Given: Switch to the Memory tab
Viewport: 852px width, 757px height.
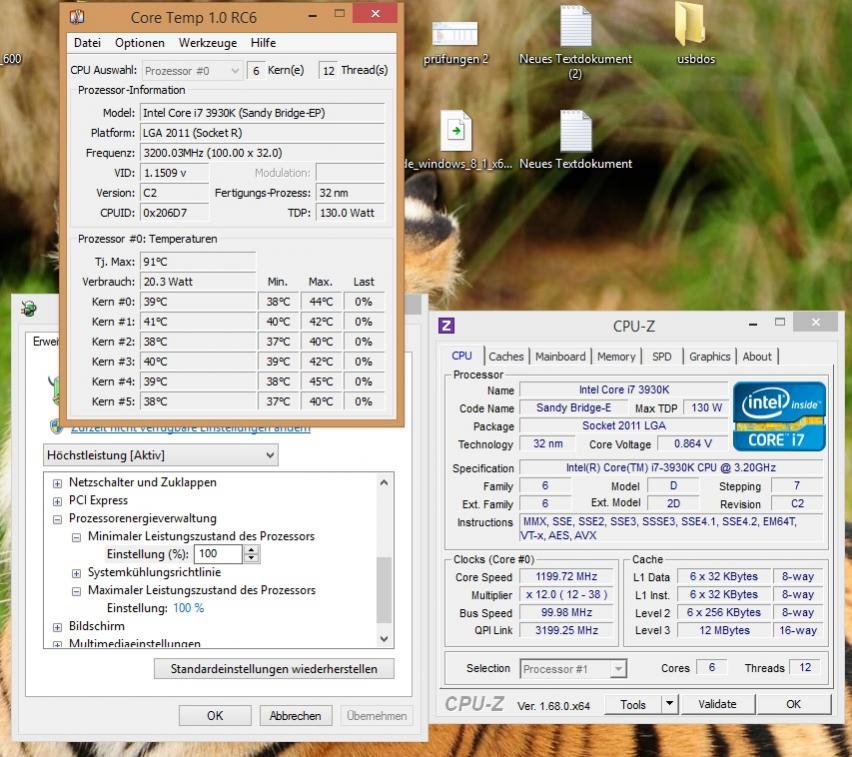Looking at the screenshot, I should point(616,356).
